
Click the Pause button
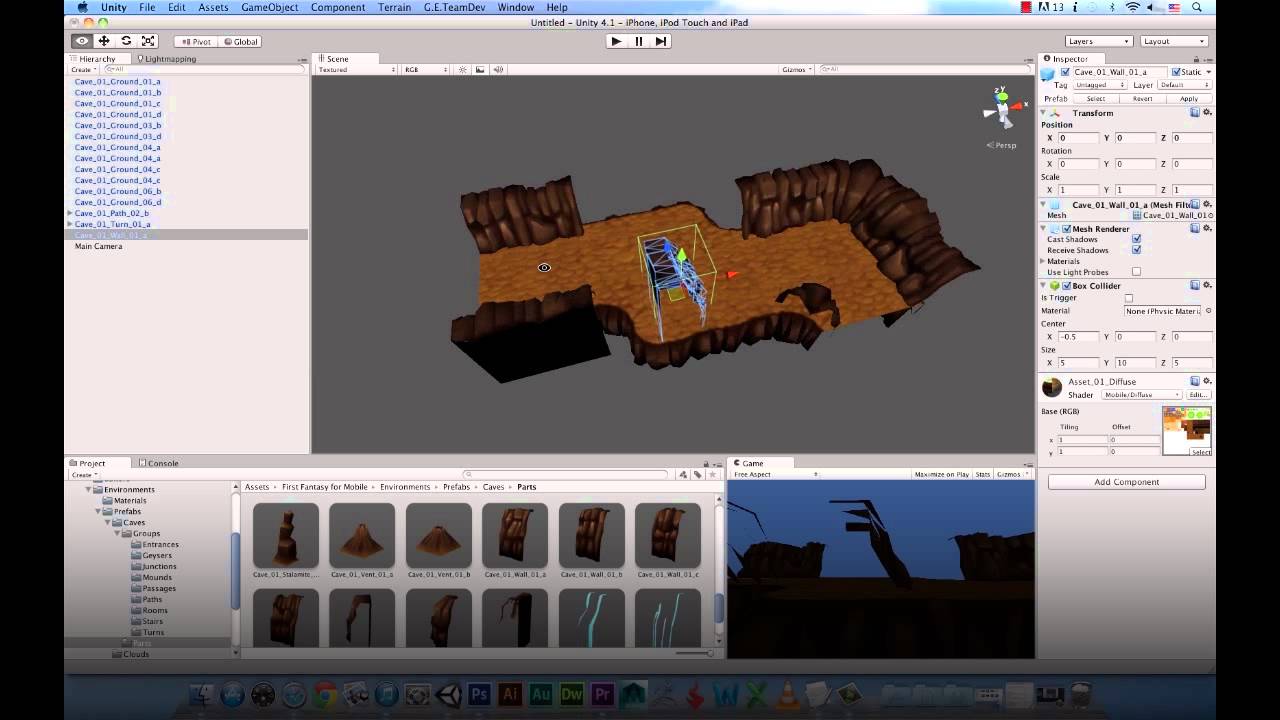[639, 41]
